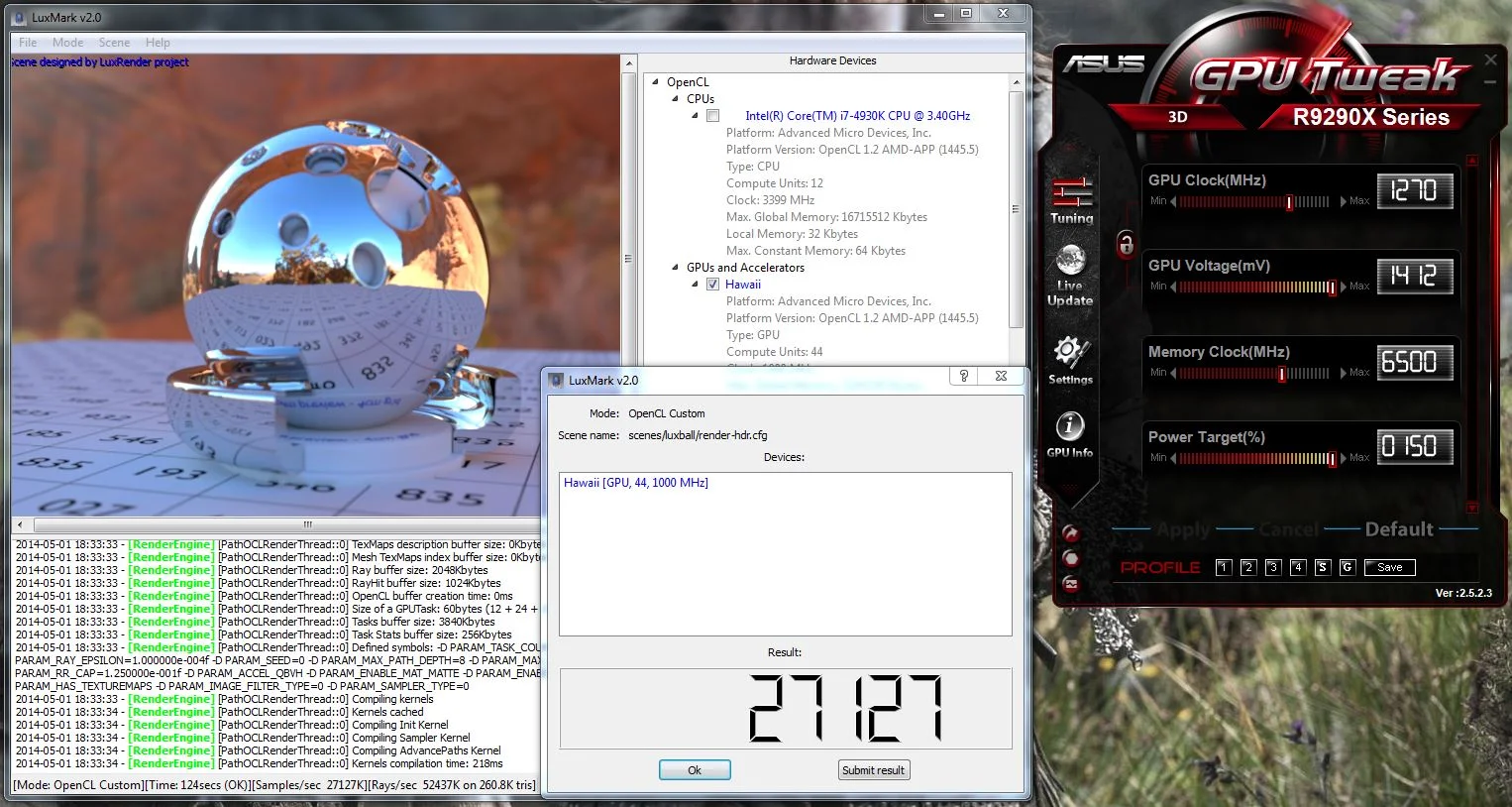This screenshot has width=1512, height=807.
Task: Decrease GPU Clock with the Min arrow
Action: point(1173,201)
